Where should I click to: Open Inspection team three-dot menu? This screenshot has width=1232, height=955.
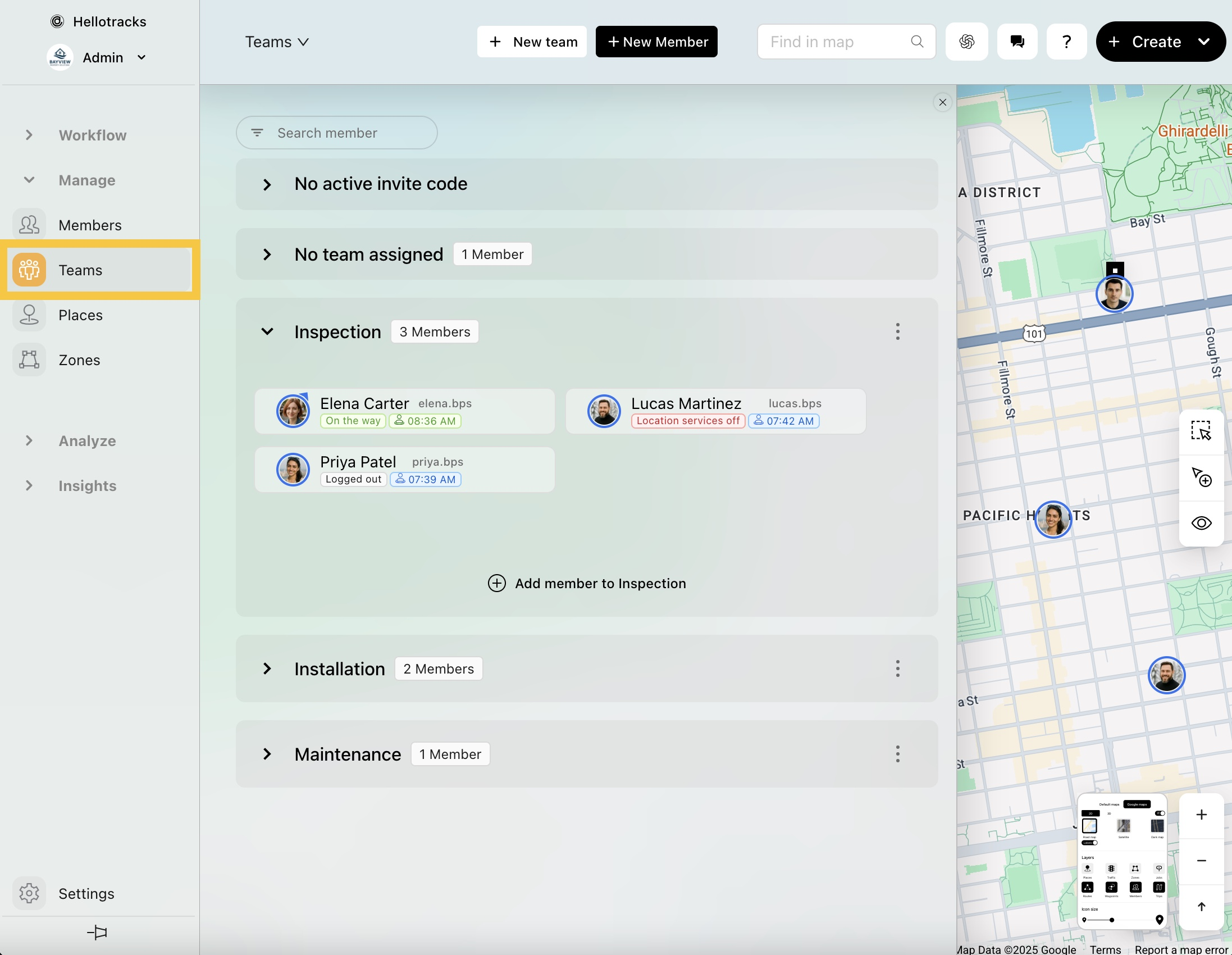coord(897,332)
